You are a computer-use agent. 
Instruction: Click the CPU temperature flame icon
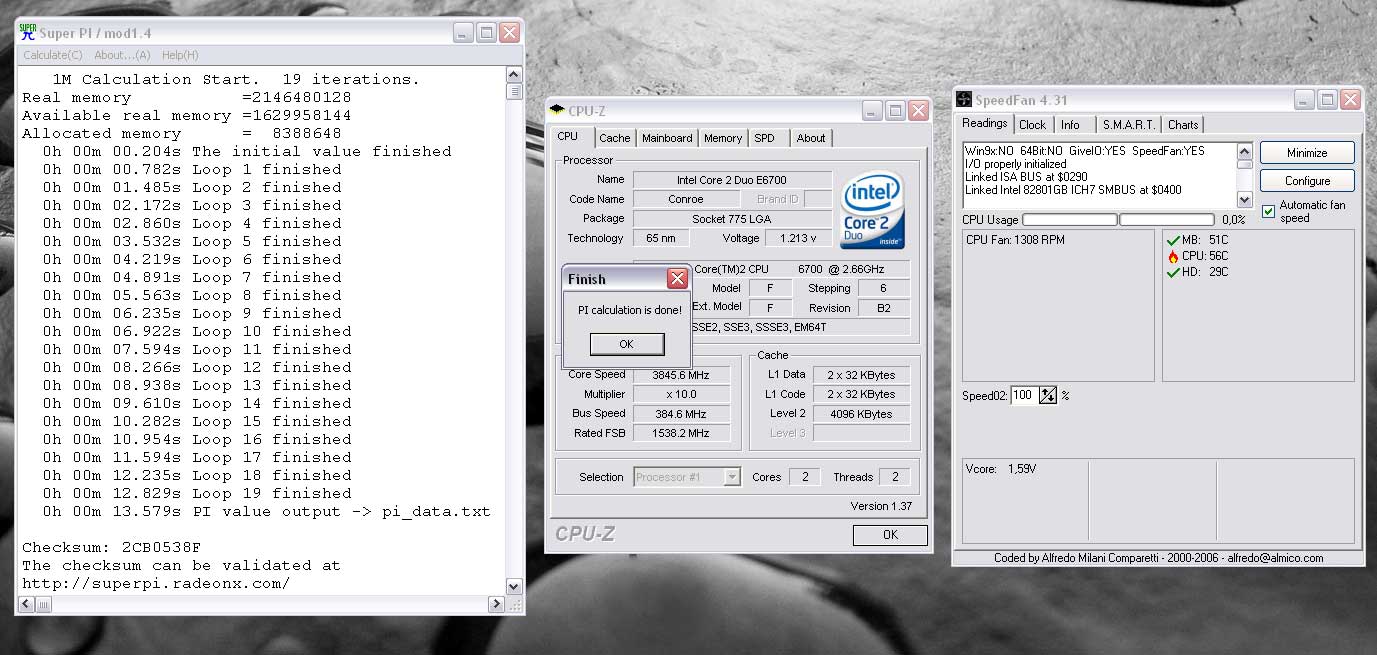point(1173,256)
